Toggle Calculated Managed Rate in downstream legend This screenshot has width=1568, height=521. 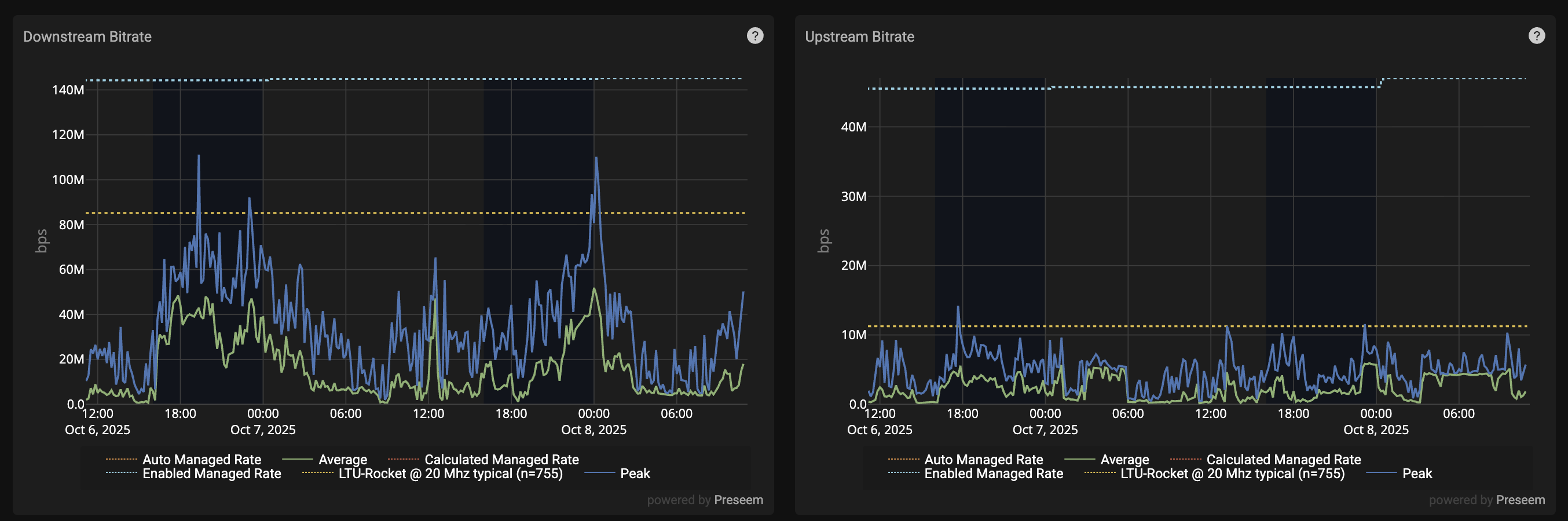coord(501,460)
